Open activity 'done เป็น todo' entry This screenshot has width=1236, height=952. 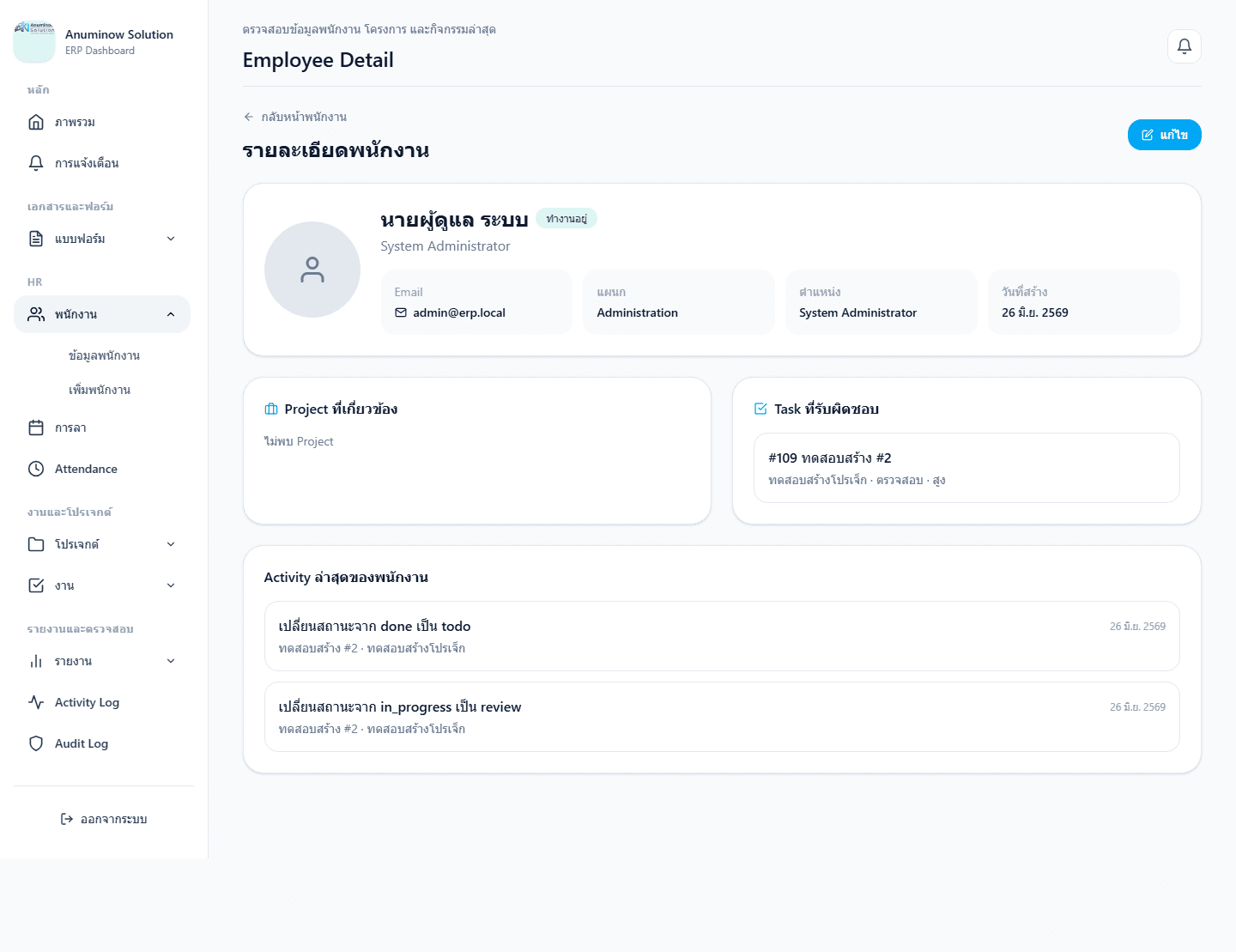(722, 636)
